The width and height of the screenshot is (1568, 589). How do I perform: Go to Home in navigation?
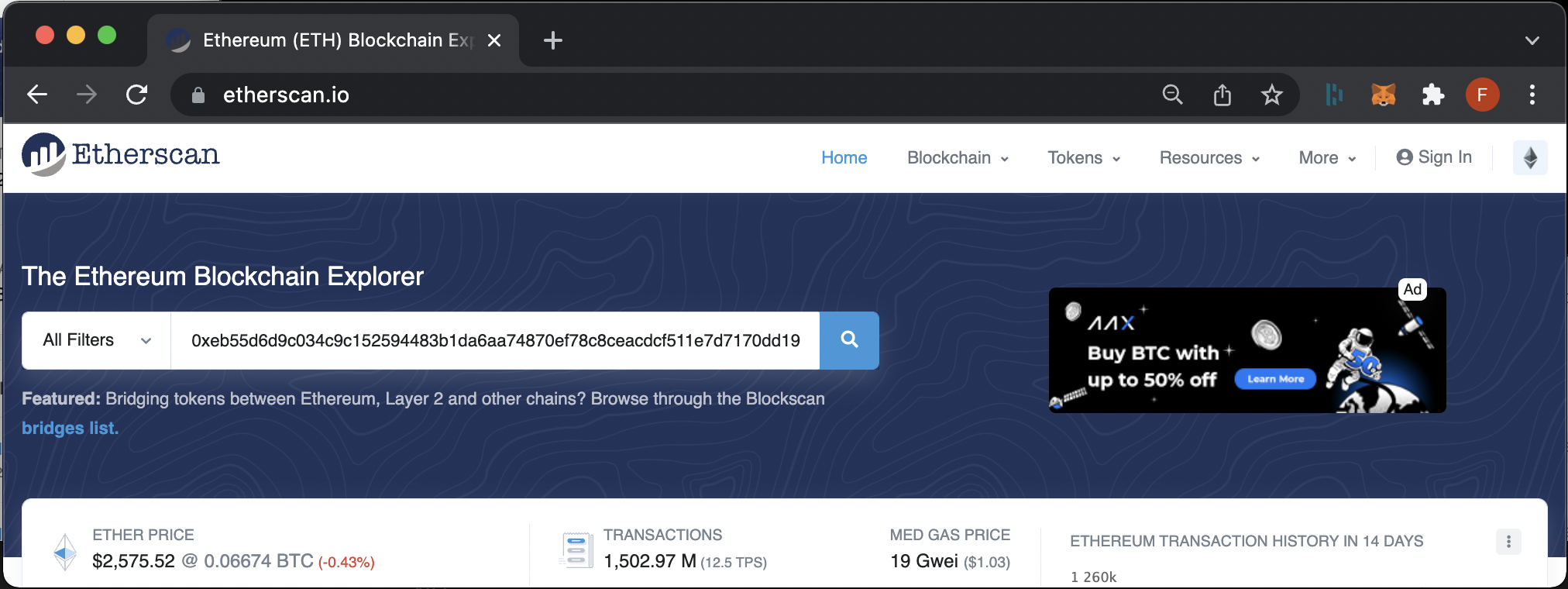[x=844, y=157]
